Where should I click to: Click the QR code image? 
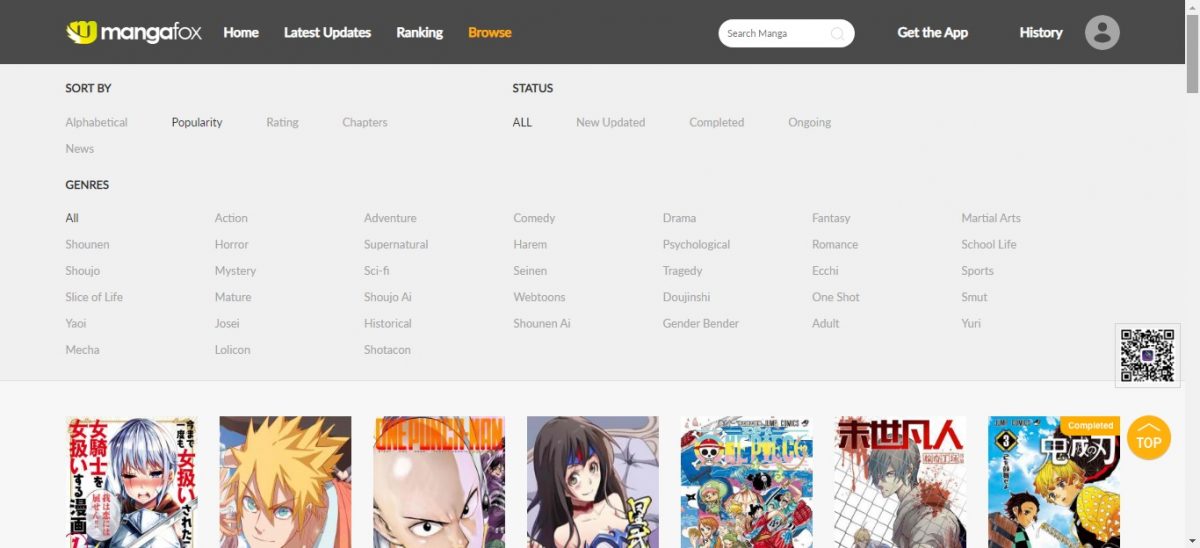click(x=1147, y=355)
